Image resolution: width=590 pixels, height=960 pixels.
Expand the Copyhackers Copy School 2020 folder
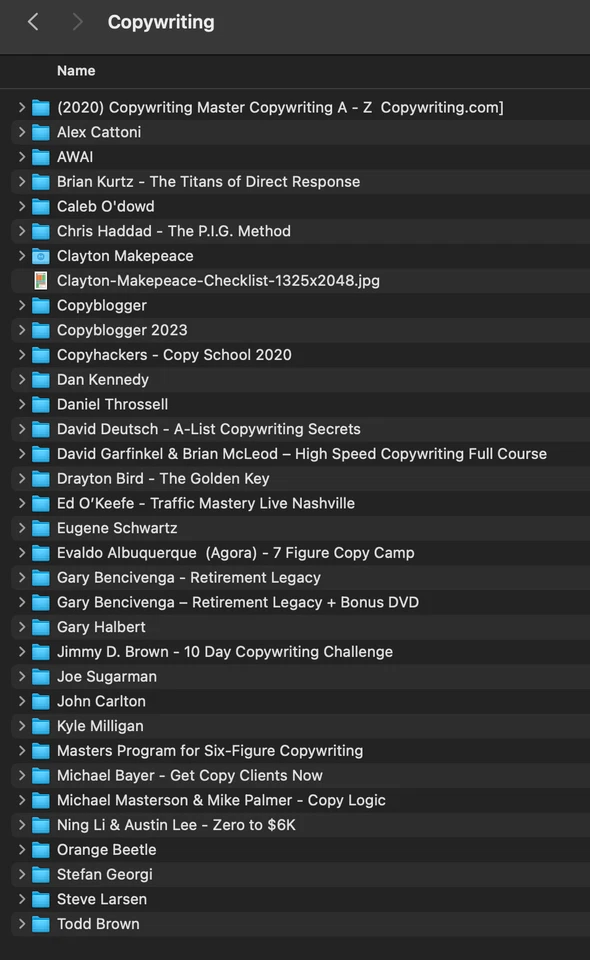[x=22, y=354]
